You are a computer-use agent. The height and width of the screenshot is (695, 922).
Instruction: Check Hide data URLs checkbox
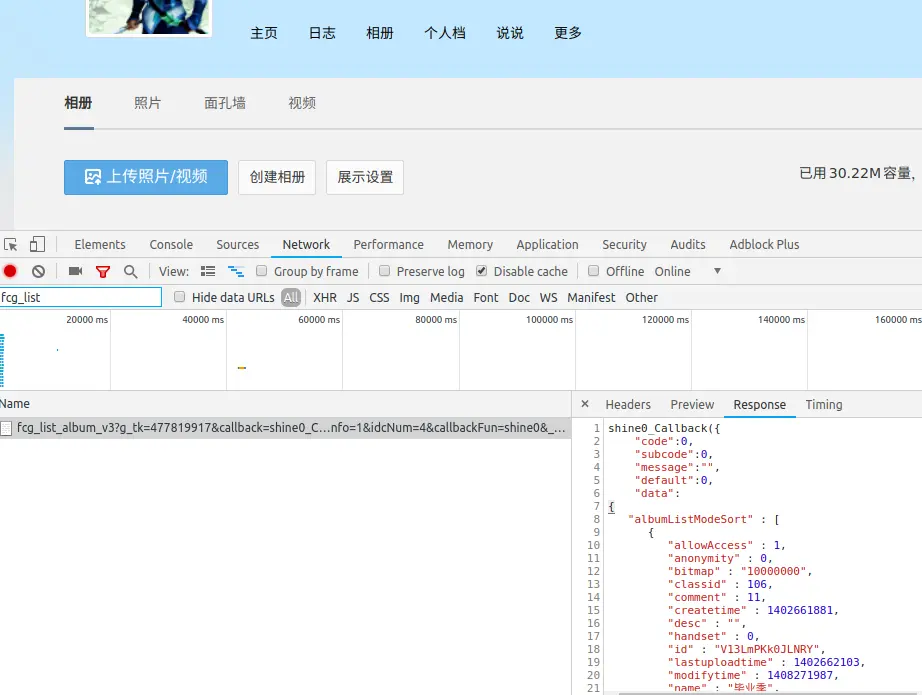[x=179, y=297]
